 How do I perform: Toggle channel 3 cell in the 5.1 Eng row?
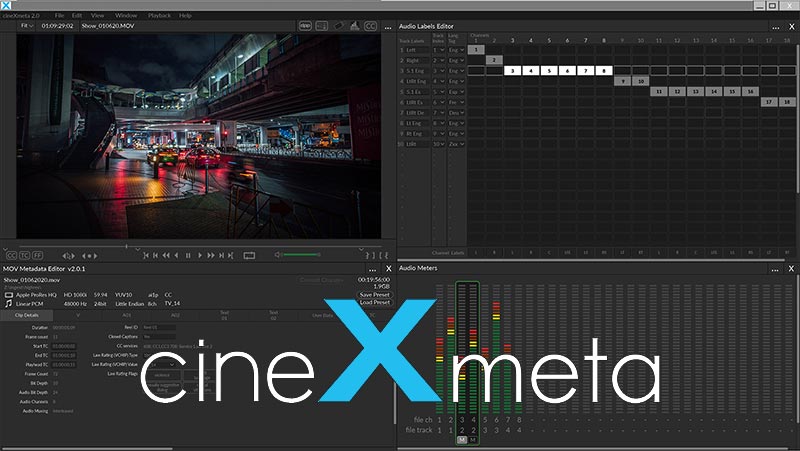(x=512, y=71)
